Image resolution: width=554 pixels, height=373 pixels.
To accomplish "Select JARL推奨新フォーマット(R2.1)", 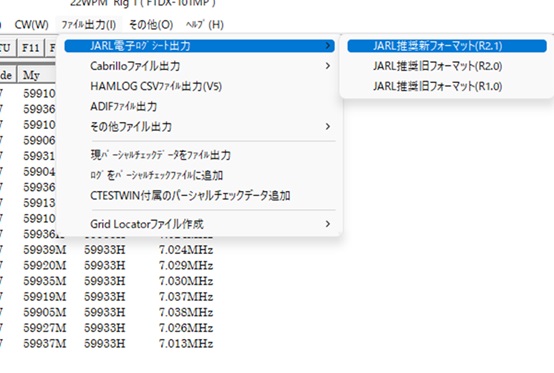I will 447,46.
